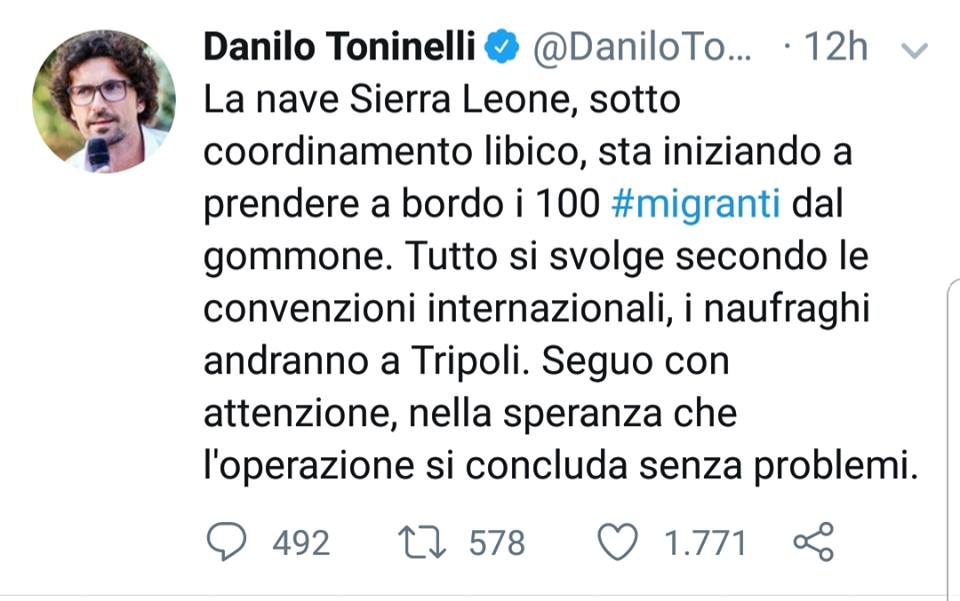Screen dimensions: 960x601
Task: Click the 1.771 likes count
Action: pyautogui.click(x=705, y=543)
